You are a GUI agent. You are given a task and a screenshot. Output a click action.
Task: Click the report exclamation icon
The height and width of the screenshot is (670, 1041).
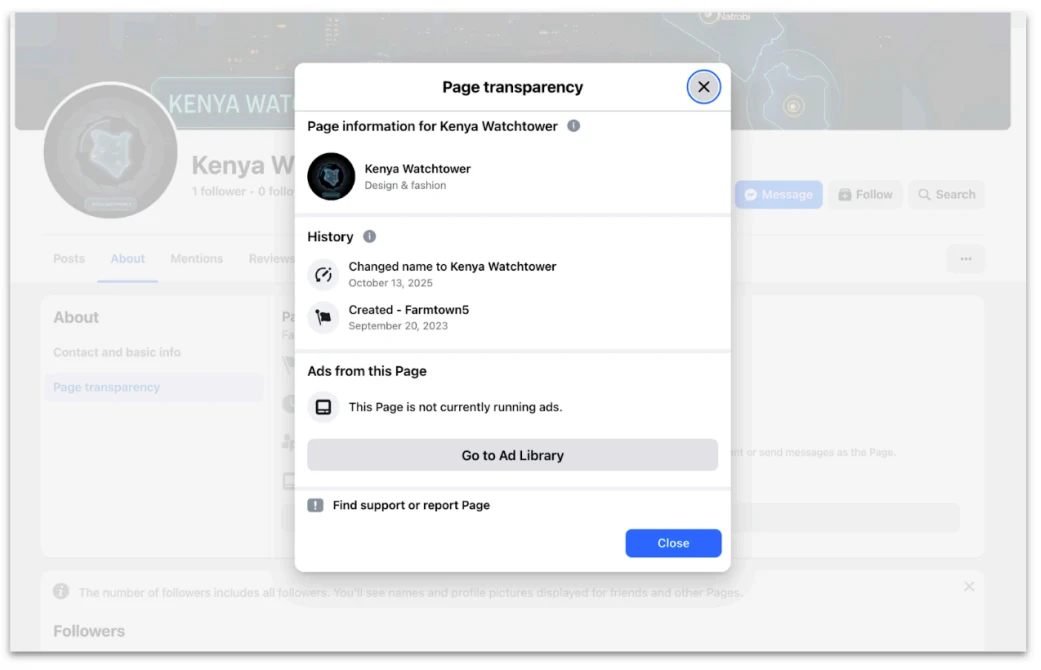pyautogui.click(x=315, y=505)
